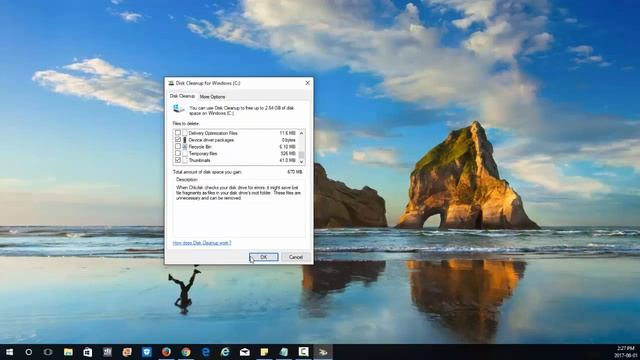
Task: Check the Delivery Optimization Files checkbox
Action: [178, 133]
